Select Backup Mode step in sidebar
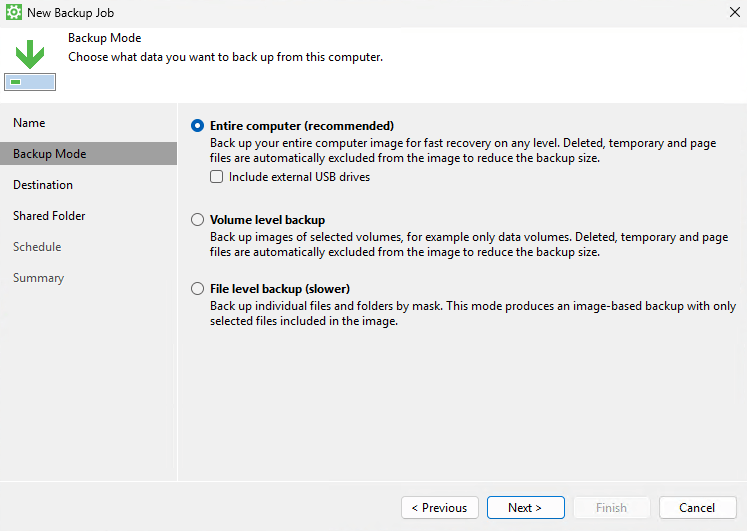The width and height of the screenshot is (747, 531). pos(49,154)
